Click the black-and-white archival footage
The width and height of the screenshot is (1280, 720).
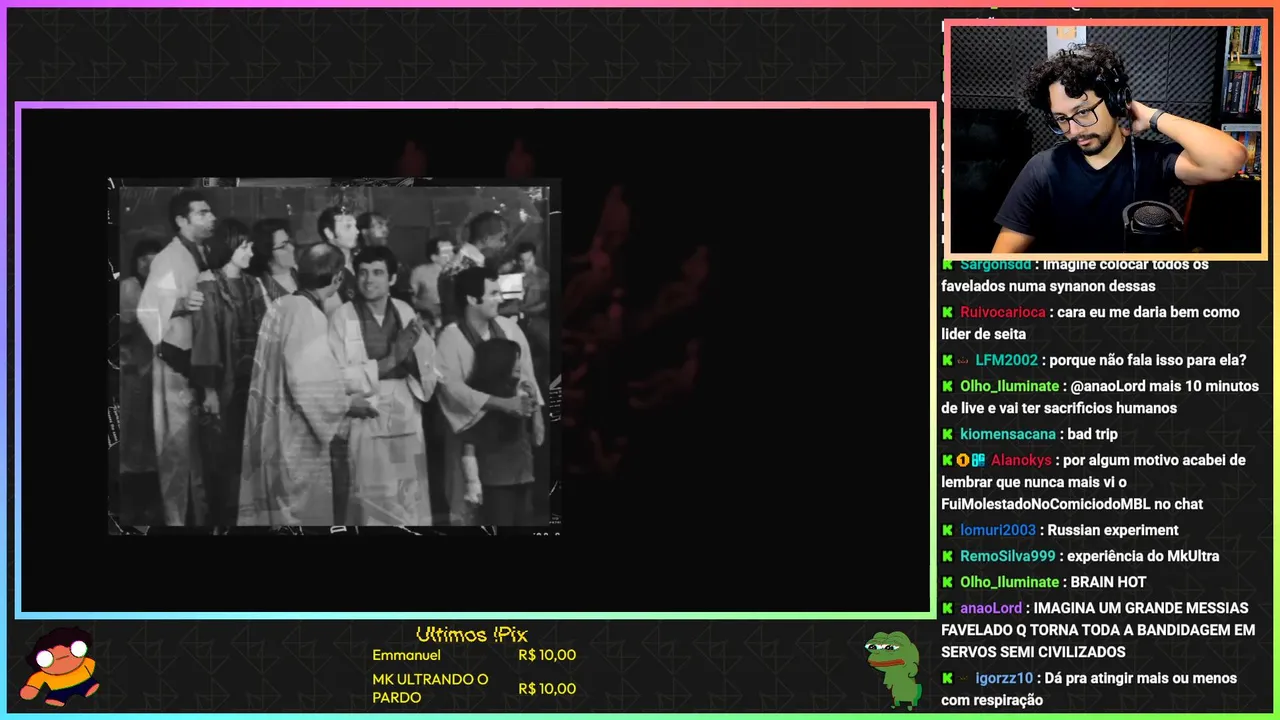pyautogui.click(x=334, y=356)
